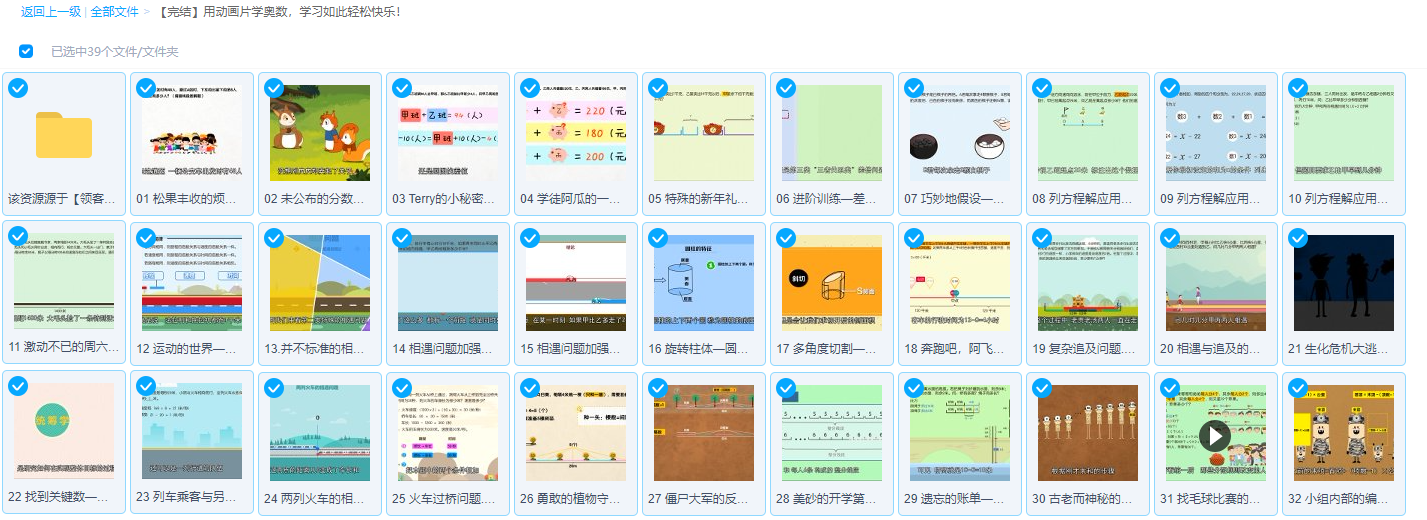1427x520 pixels.
Task: Click the 返回上一级 link
Action: 50,12
